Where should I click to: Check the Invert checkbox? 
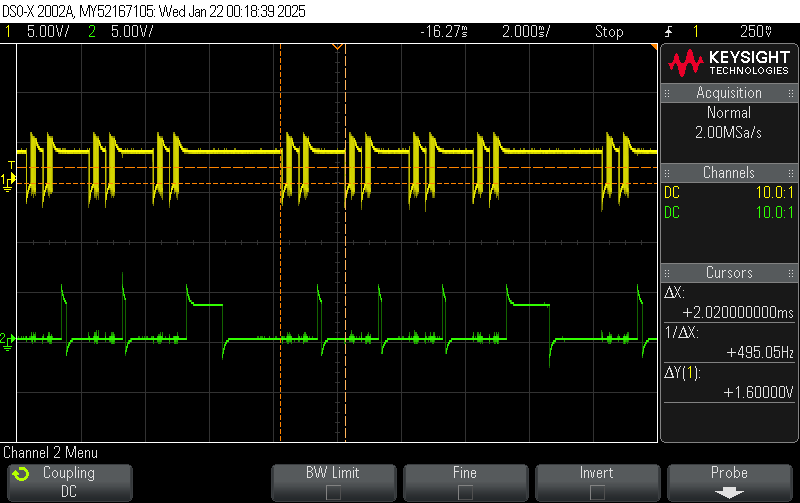coord(597,492)
